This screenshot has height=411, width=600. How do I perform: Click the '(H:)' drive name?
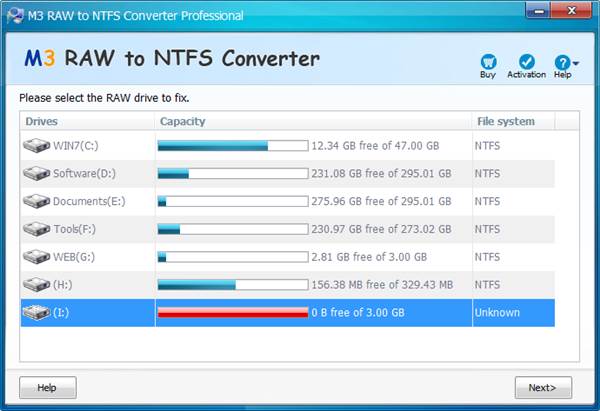point(62,284)
